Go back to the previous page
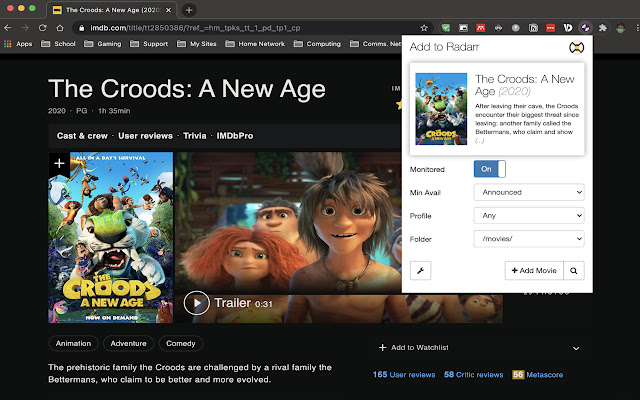Viewport: 640px width, 400px height. click(x=8, y=28)
